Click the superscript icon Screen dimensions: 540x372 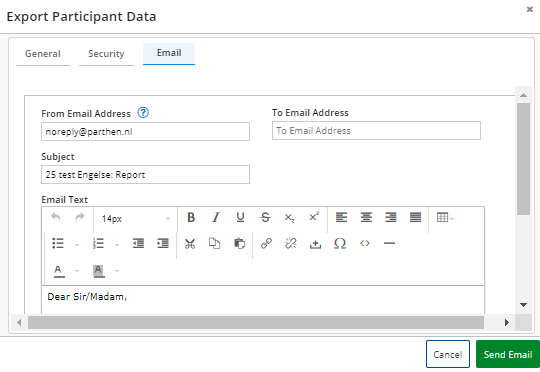(x=314, y=218)
